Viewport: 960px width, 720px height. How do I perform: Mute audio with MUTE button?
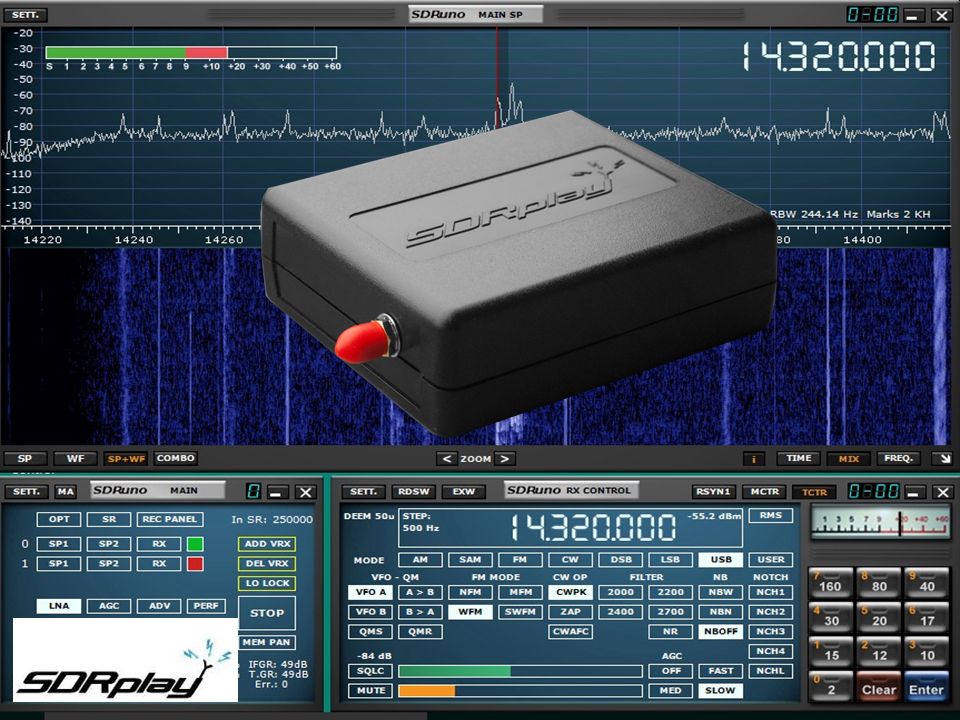click(370, 691)
